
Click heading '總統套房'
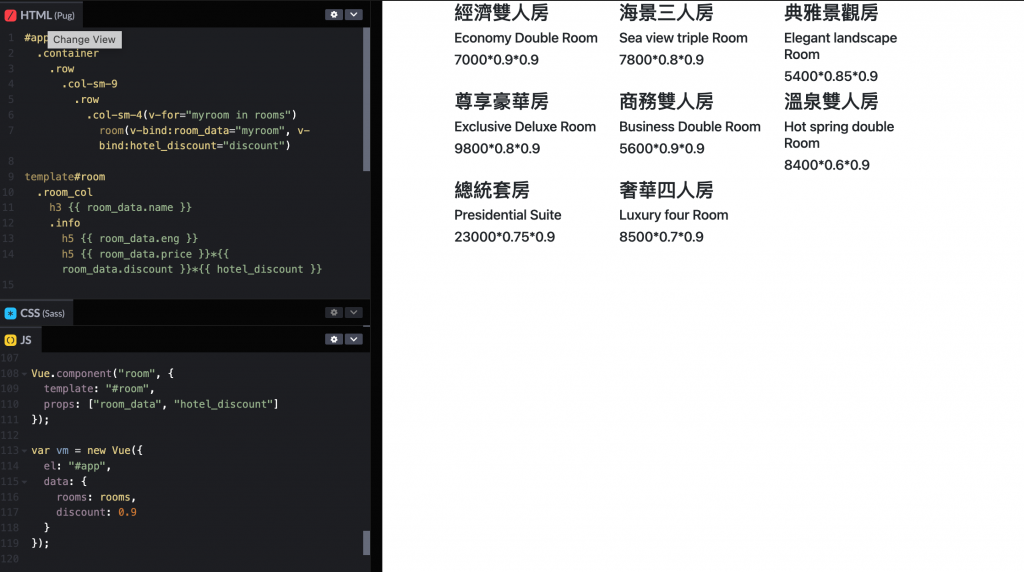[492, 190]
